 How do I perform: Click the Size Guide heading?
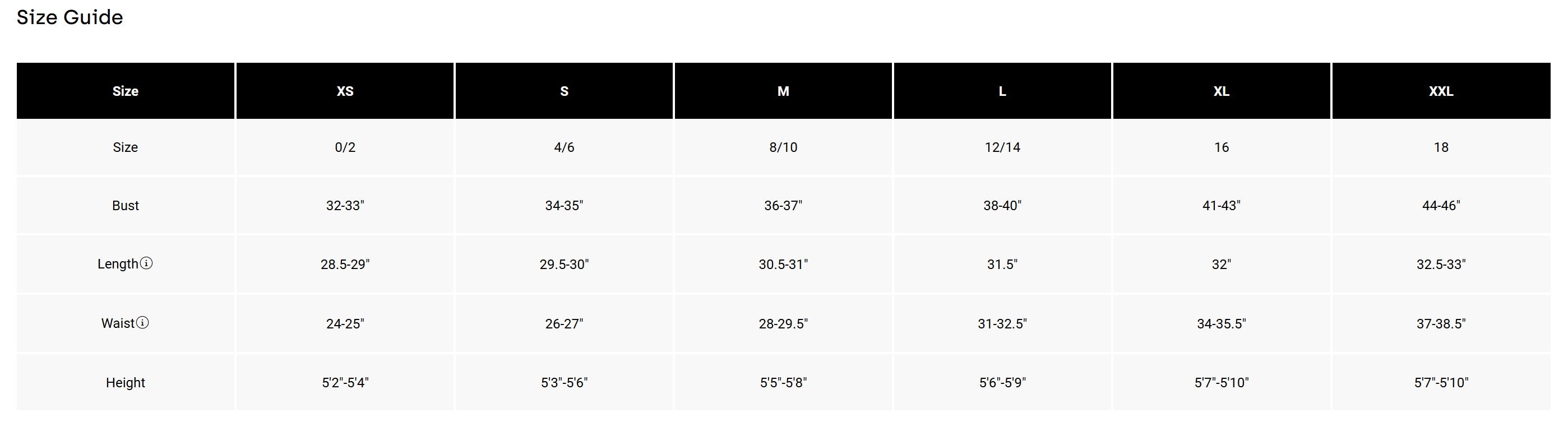coord(70,17)
